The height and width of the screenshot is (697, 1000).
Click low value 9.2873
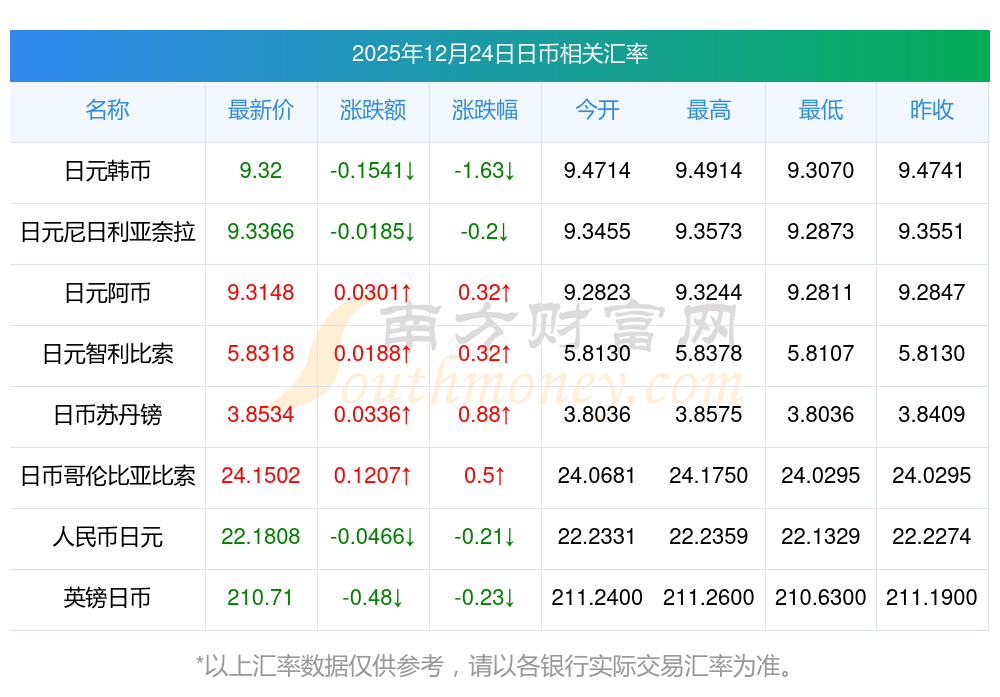(x=821, y=231)
